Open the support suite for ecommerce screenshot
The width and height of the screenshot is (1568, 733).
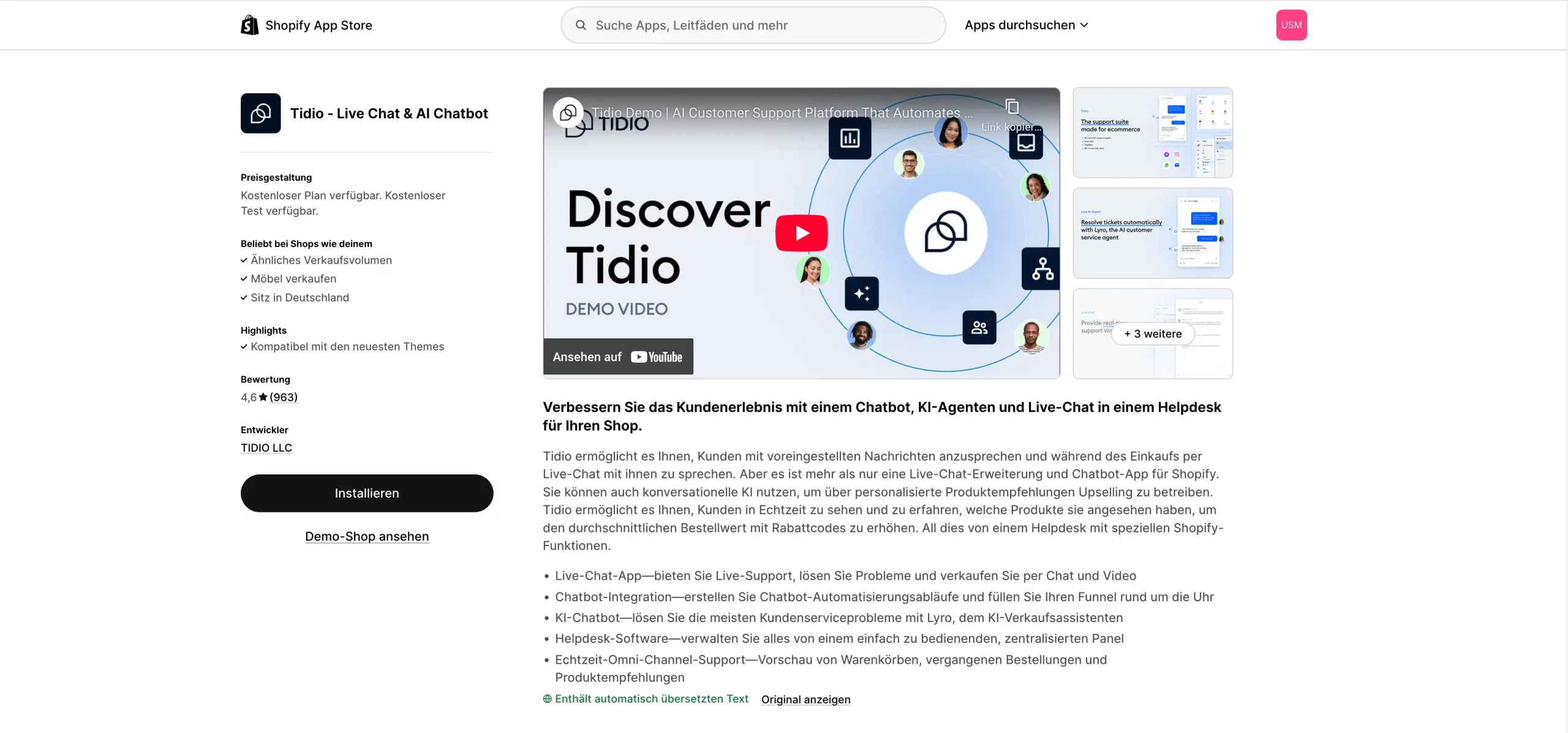[x=1153, y=132]
